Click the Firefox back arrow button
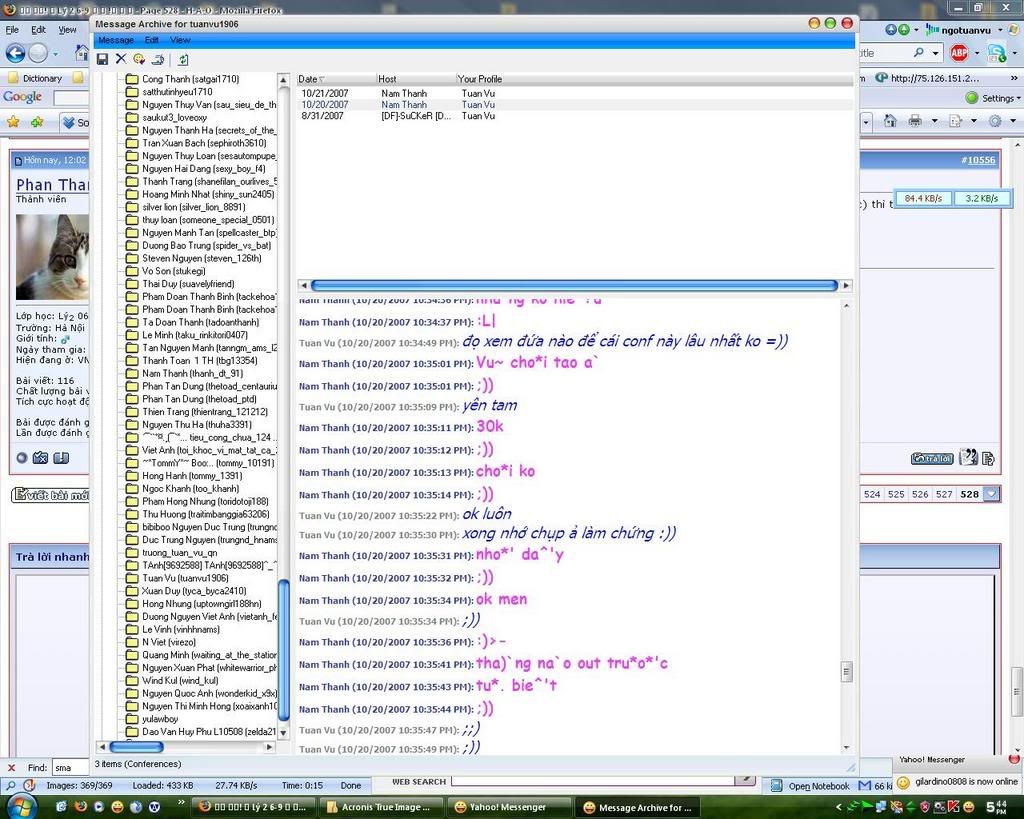This screenshot has width=1024, height=819. coord(15,53)
